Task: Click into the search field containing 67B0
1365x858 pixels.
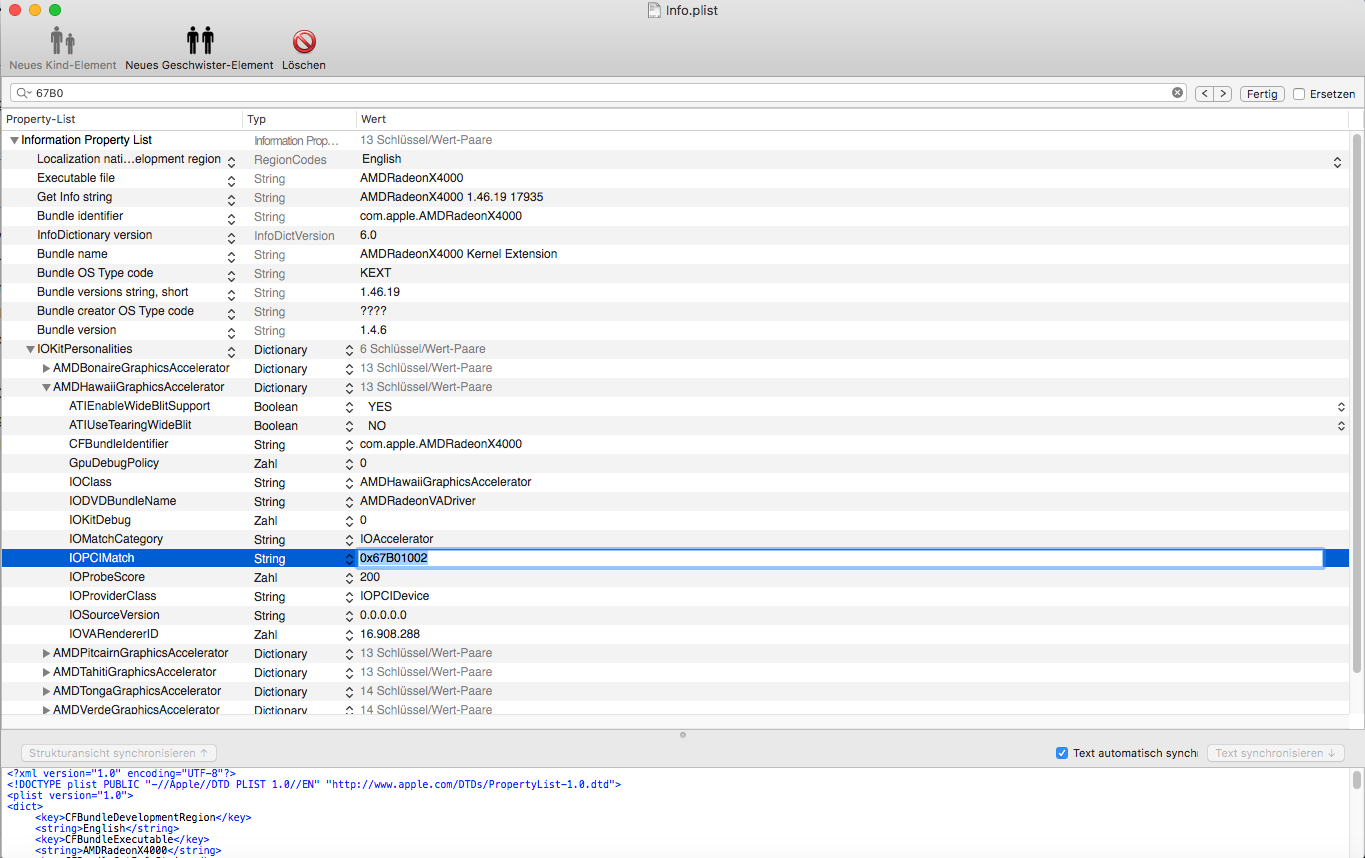Action: [600, 93]
